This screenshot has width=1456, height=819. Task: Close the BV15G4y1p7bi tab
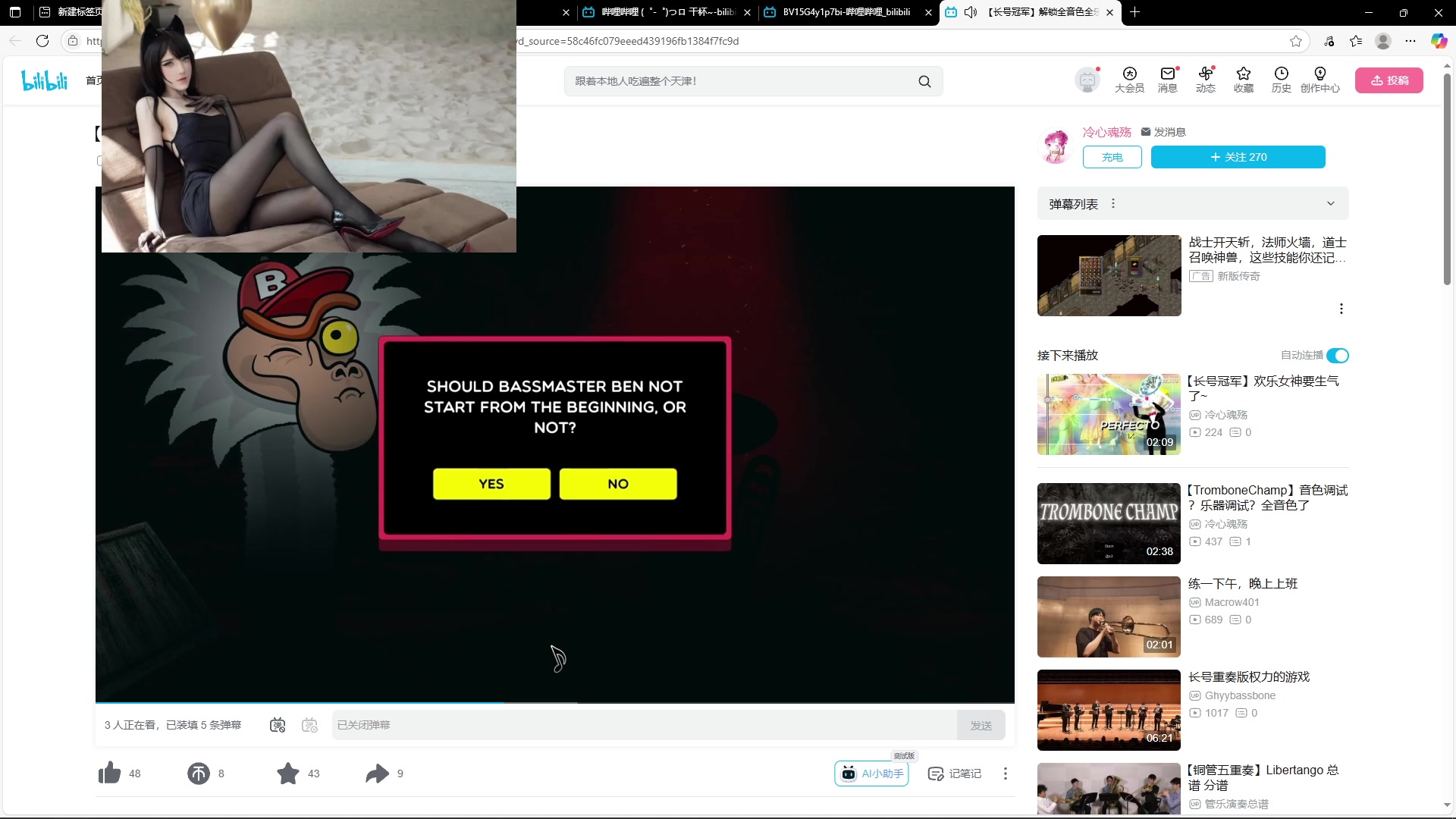pos(928,12)
